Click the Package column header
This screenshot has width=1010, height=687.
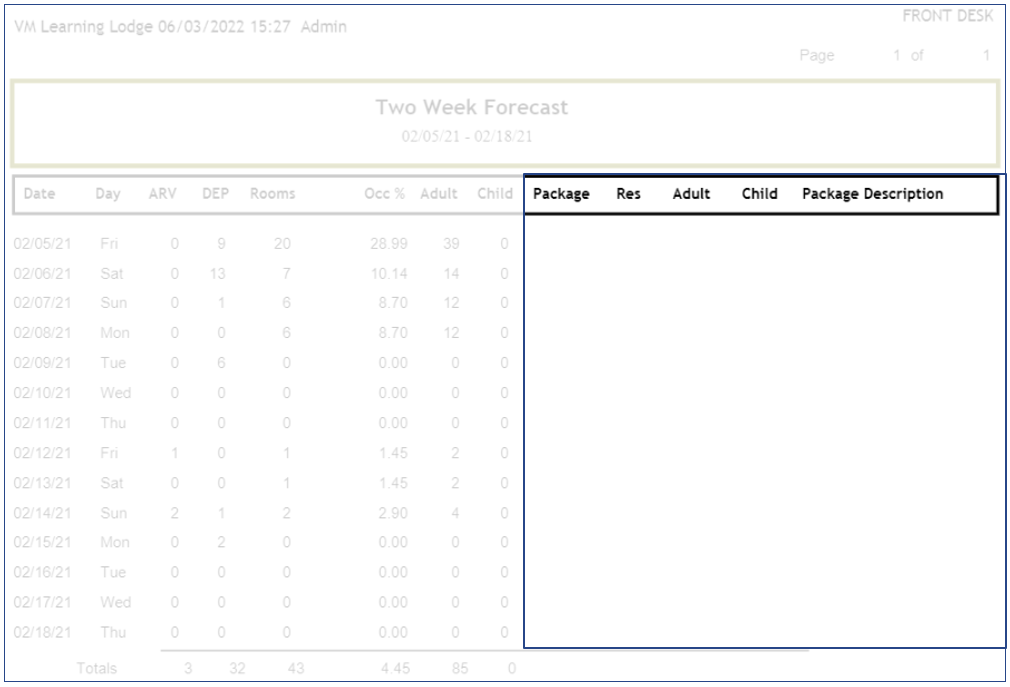tap(561, 194)
